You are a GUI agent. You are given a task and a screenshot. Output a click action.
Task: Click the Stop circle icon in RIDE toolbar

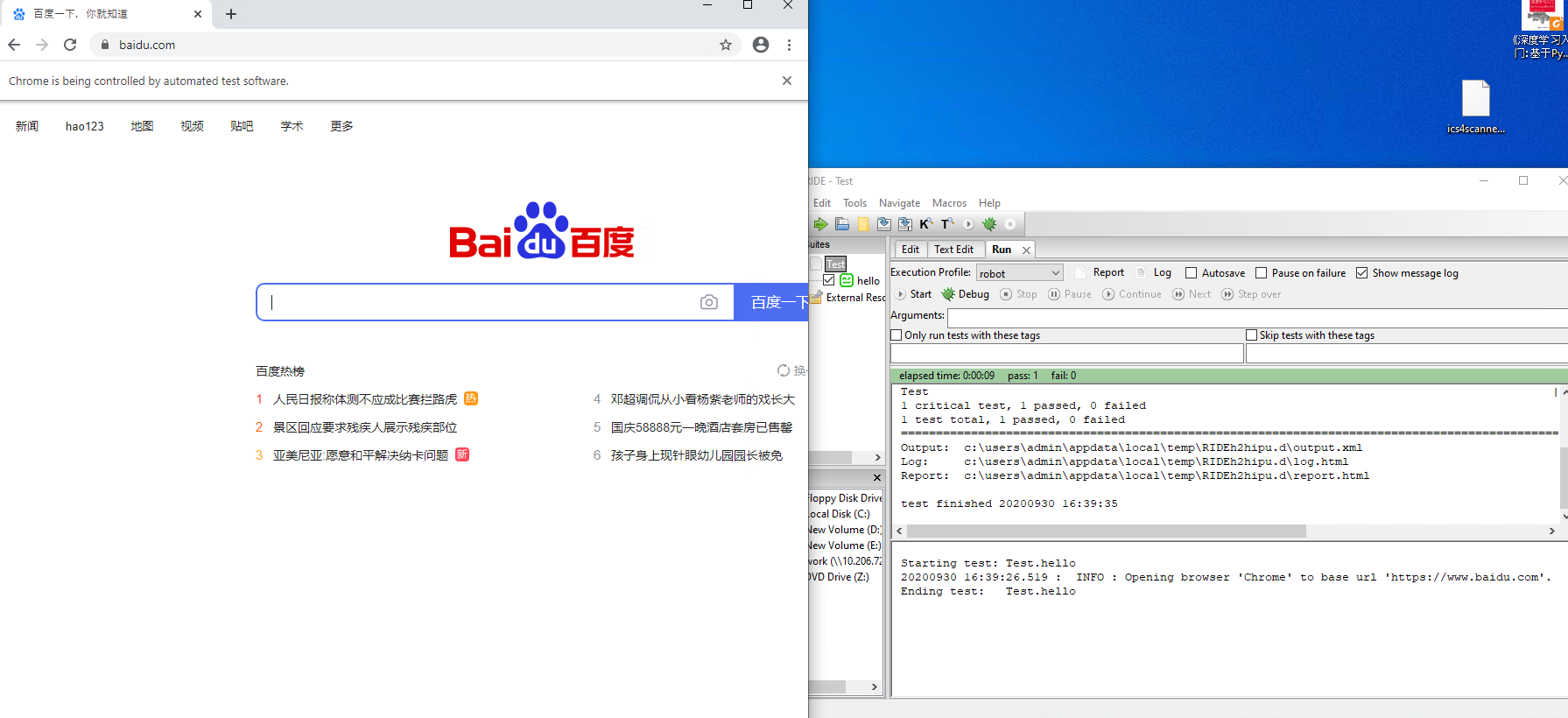pos(1010,224)
